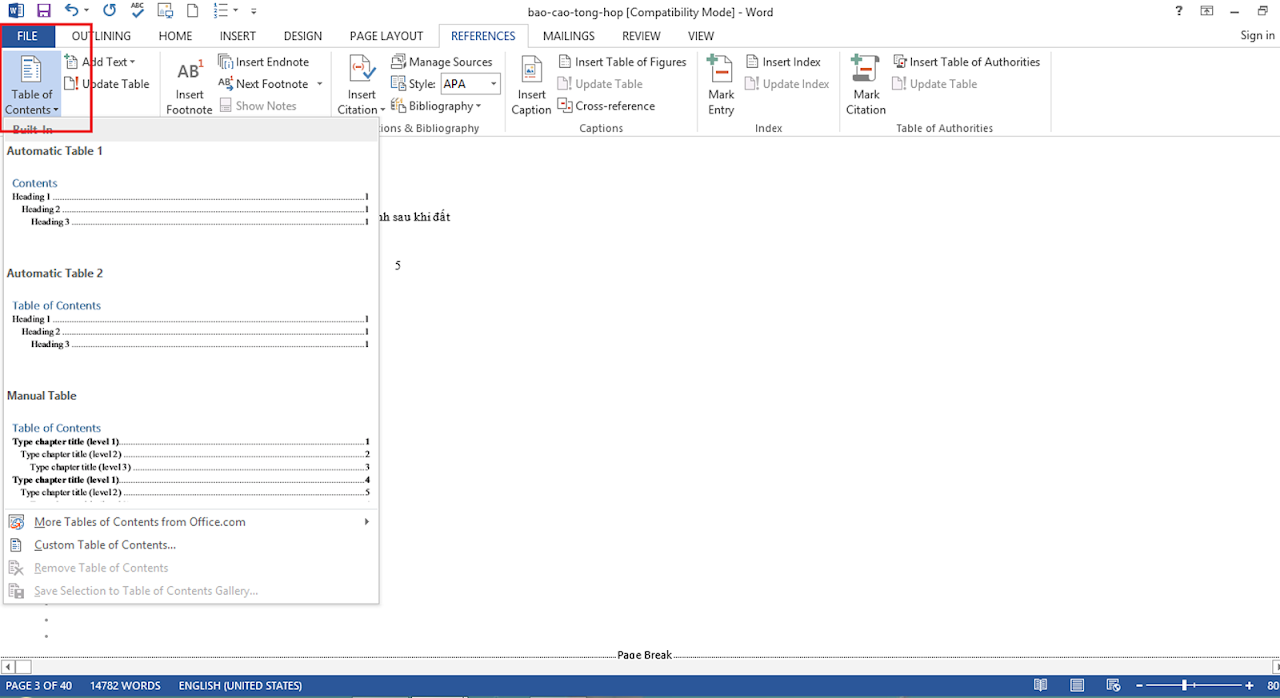Click Update Table in Table of Contents group

107,84
